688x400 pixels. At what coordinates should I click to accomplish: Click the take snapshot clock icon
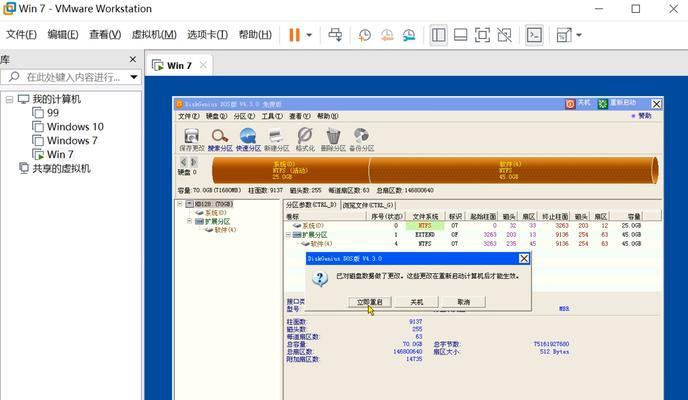click(x=364, y=35)
